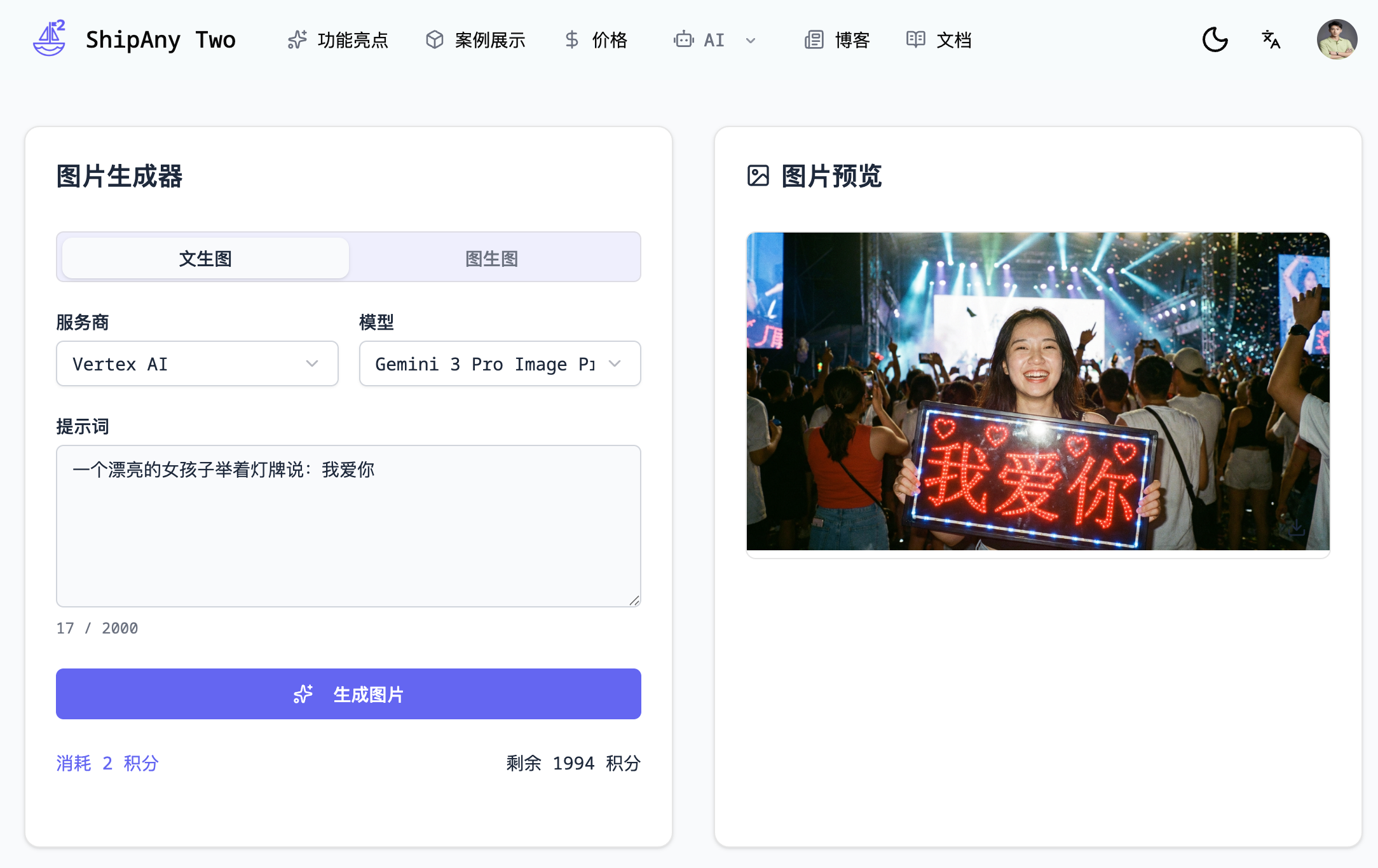Click the robot icon beside AI
The height and width of the screenshot is (868, 1378).
coord(683,40)
